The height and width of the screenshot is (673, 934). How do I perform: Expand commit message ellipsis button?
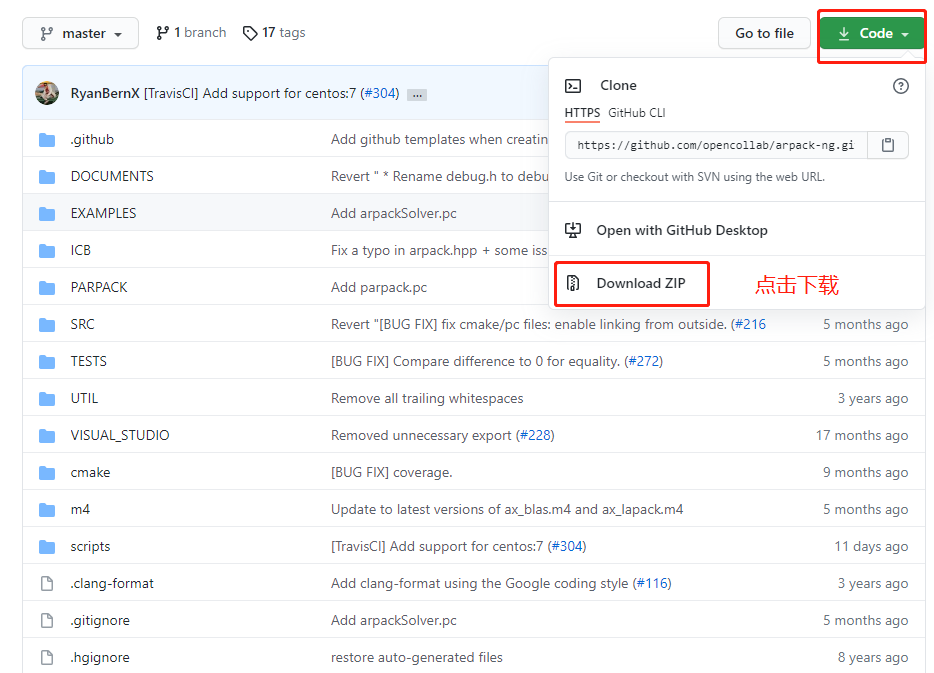(417, 95)
